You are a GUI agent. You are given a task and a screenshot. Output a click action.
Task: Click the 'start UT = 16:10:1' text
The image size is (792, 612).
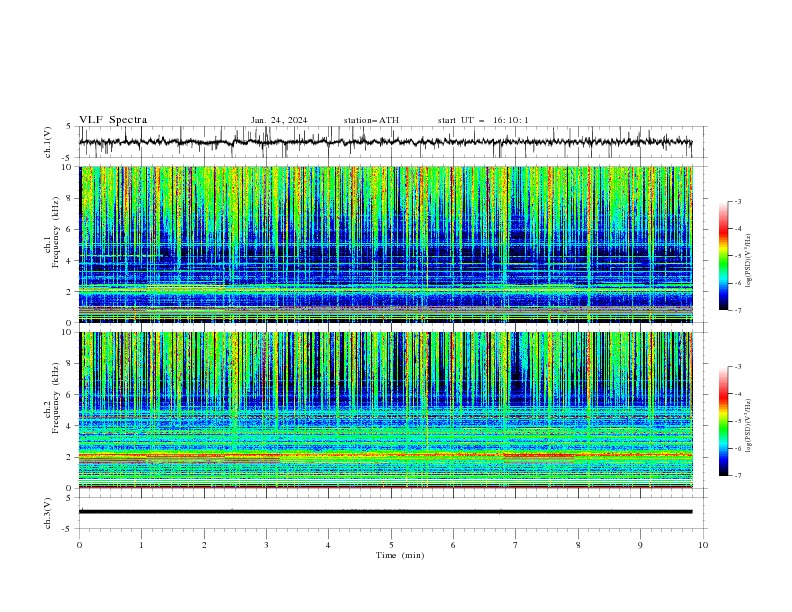pyautogui.click(x=483, y=120)
